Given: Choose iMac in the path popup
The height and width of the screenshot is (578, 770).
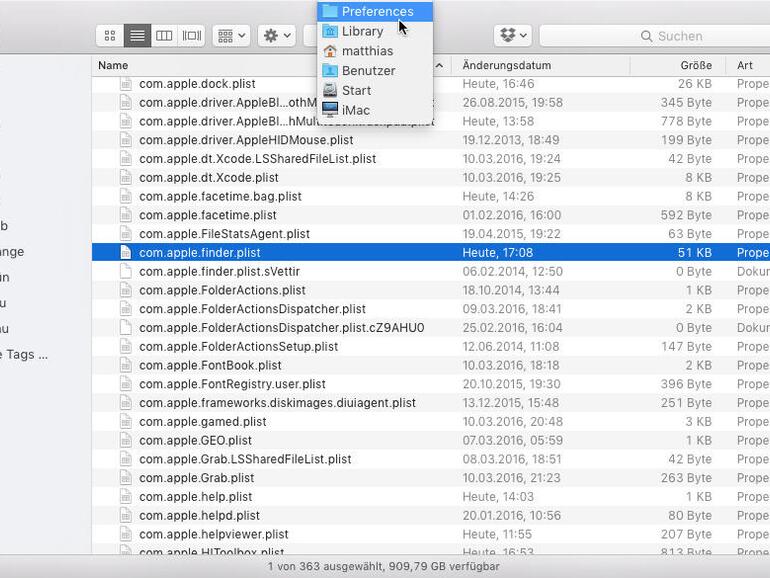Looking at the screenshot, I should [x=375, y=110].
